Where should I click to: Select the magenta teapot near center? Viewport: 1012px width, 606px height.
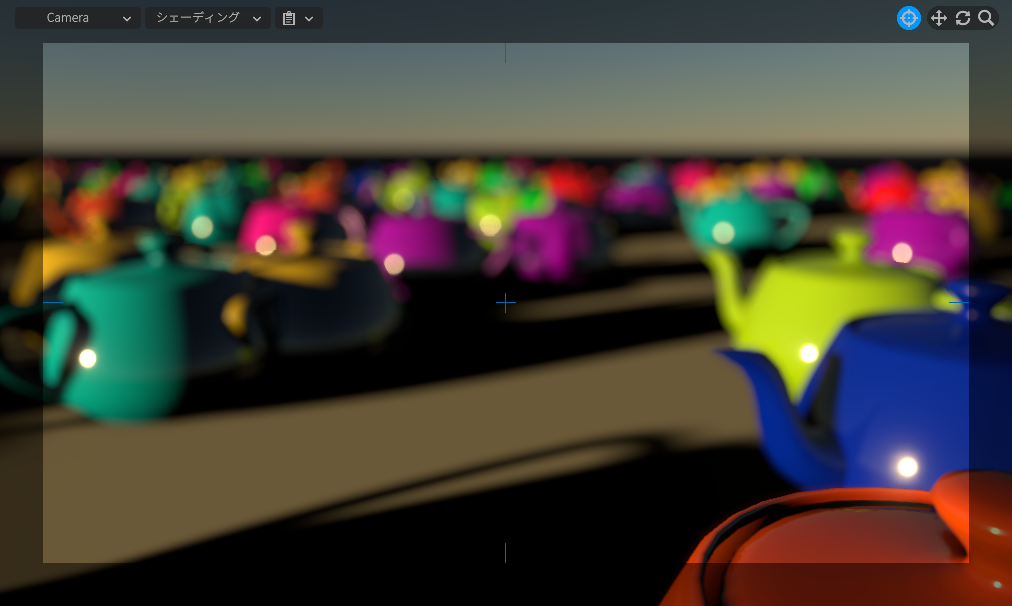[x=410, y=245]
